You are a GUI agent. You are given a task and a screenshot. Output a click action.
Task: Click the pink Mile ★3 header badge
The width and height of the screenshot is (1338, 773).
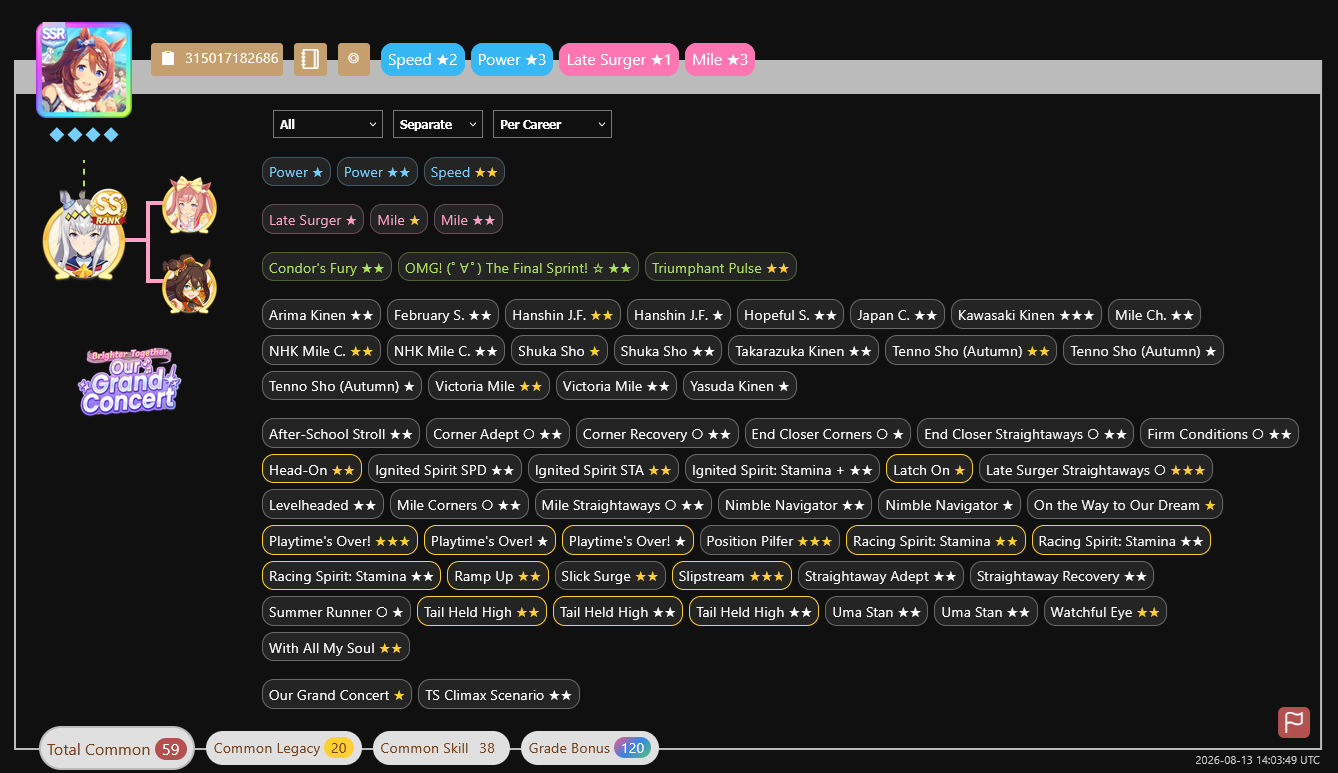pos(720,59)
